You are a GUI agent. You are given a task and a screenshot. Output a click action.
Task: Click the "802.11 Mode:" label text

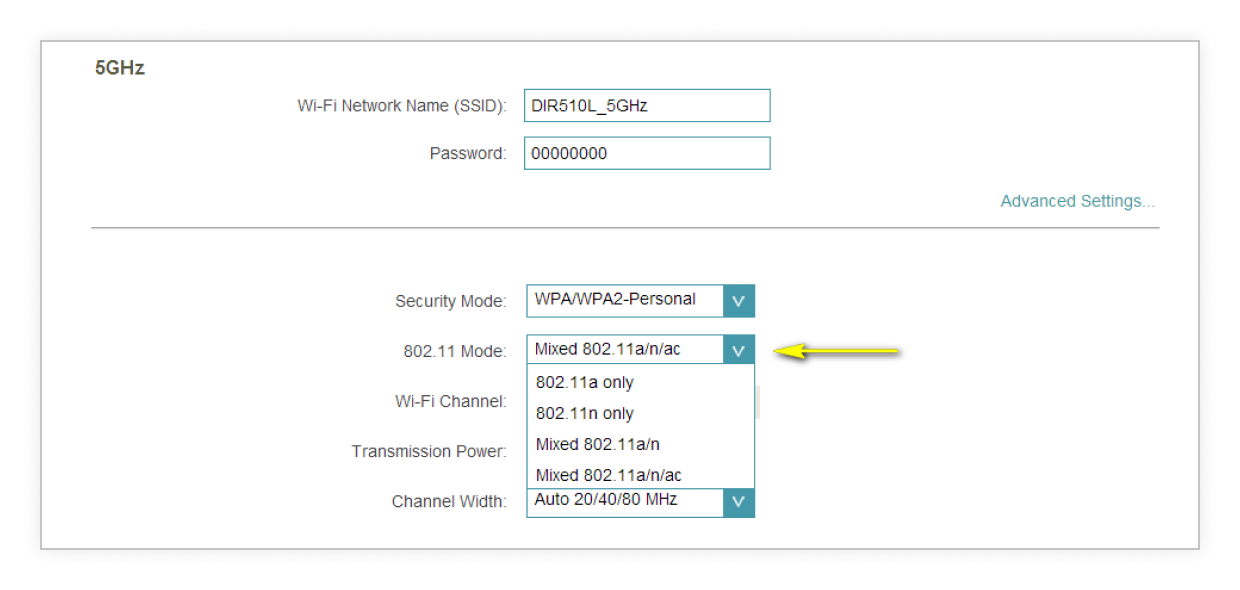pos(454,351)
